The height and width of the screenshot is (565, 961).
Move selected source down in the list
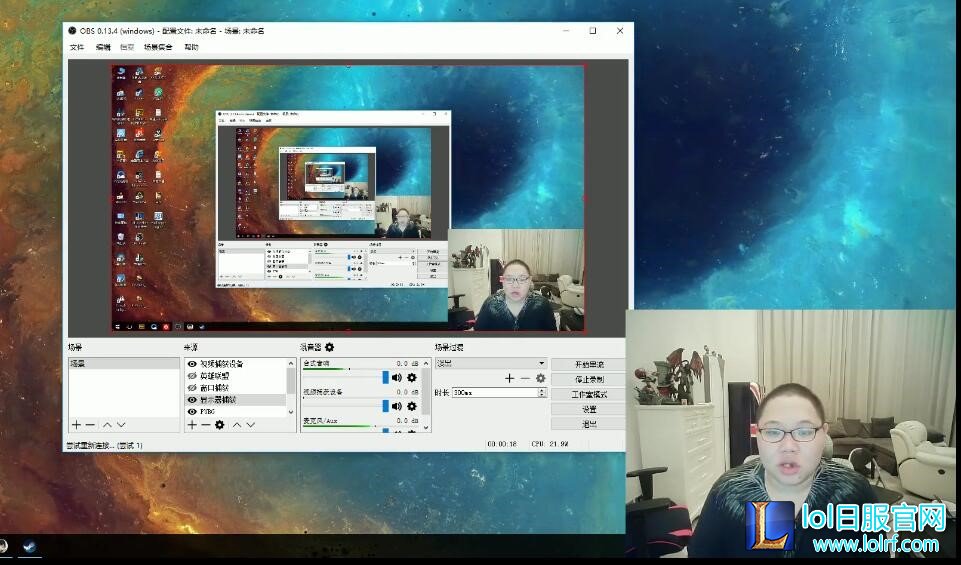click(251, 425)
